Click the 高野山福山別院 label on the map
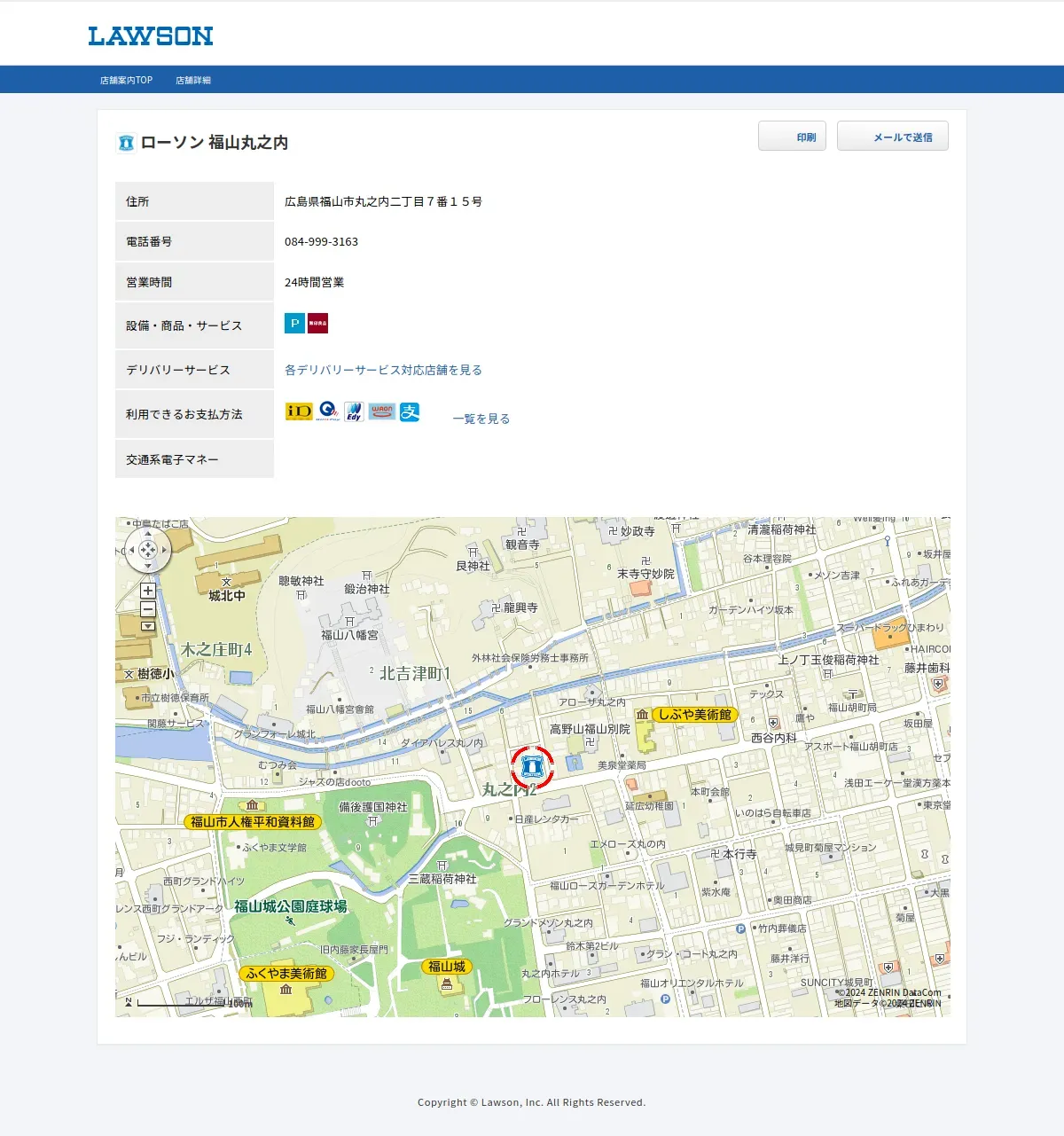The height and width of the screenshot is (1136, 1064). tap(590, 729)
